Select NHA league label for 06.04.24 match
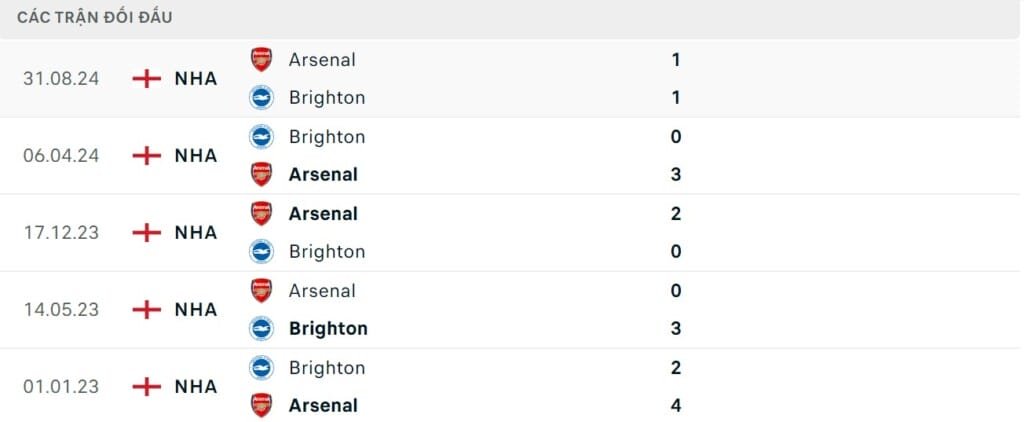This screenshot has height=422, width=1024. (196, 155)
